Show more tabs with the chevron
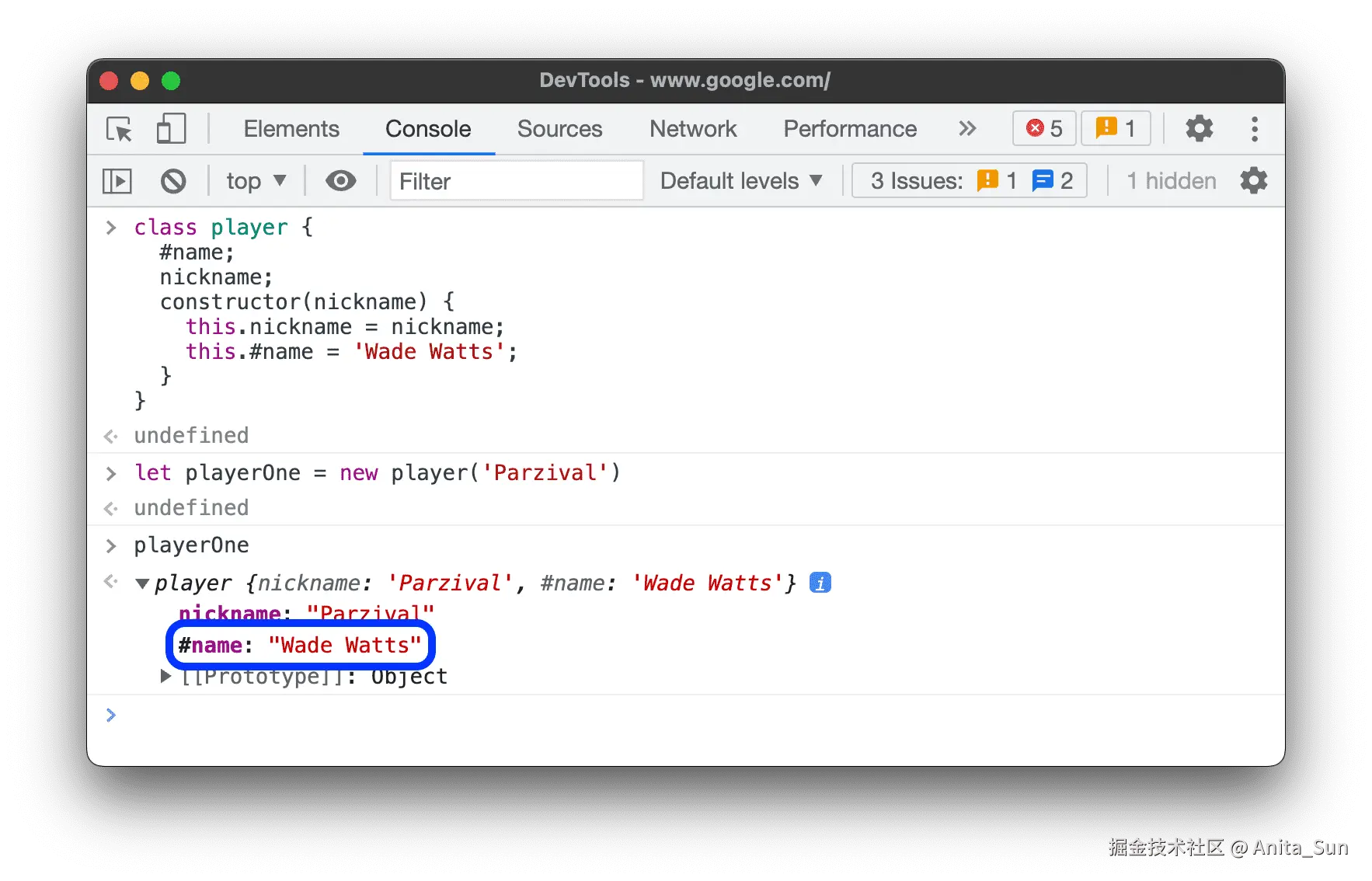Screen dimensions: 1372x881 966,129
